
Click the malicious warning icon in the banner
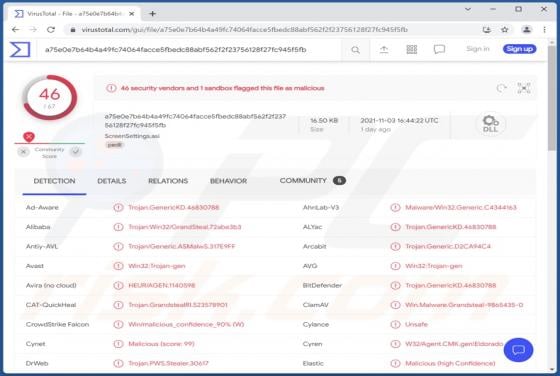(x=111, y=88)
